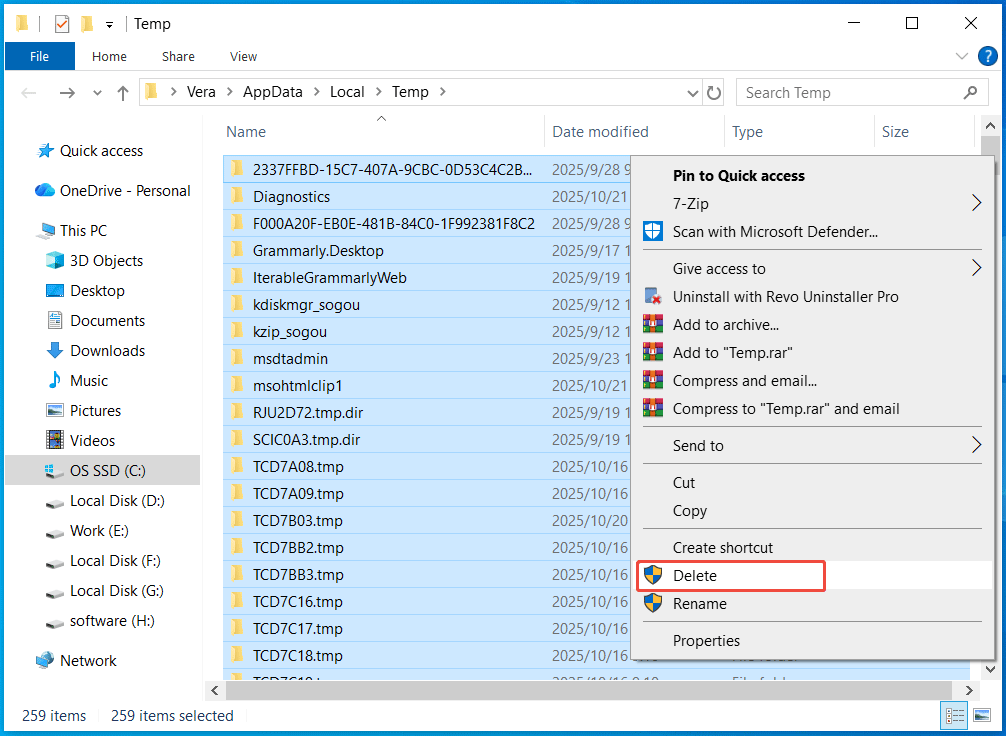Click the Quick access star icon
The width and height of the screenshot is (1006, 736).
[43, 150]
